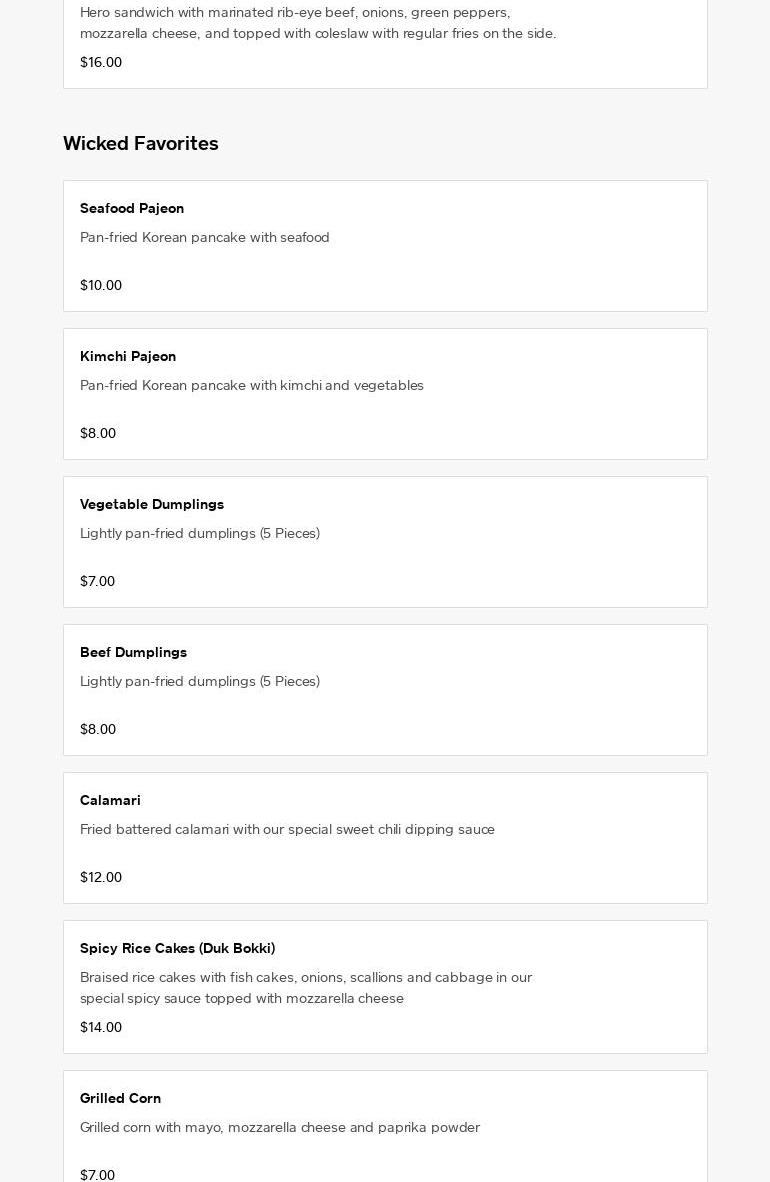Click the Fried battered calamari description text
The width and height of the screenshot is (770, 1182).
[287, 829]
